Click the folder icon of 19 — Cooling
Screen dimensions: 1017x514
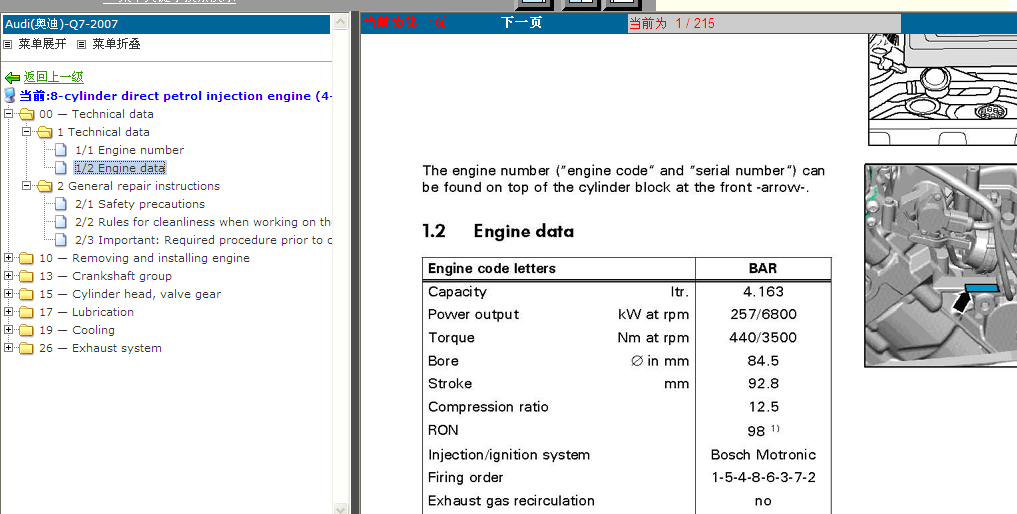tap(27, 330)
